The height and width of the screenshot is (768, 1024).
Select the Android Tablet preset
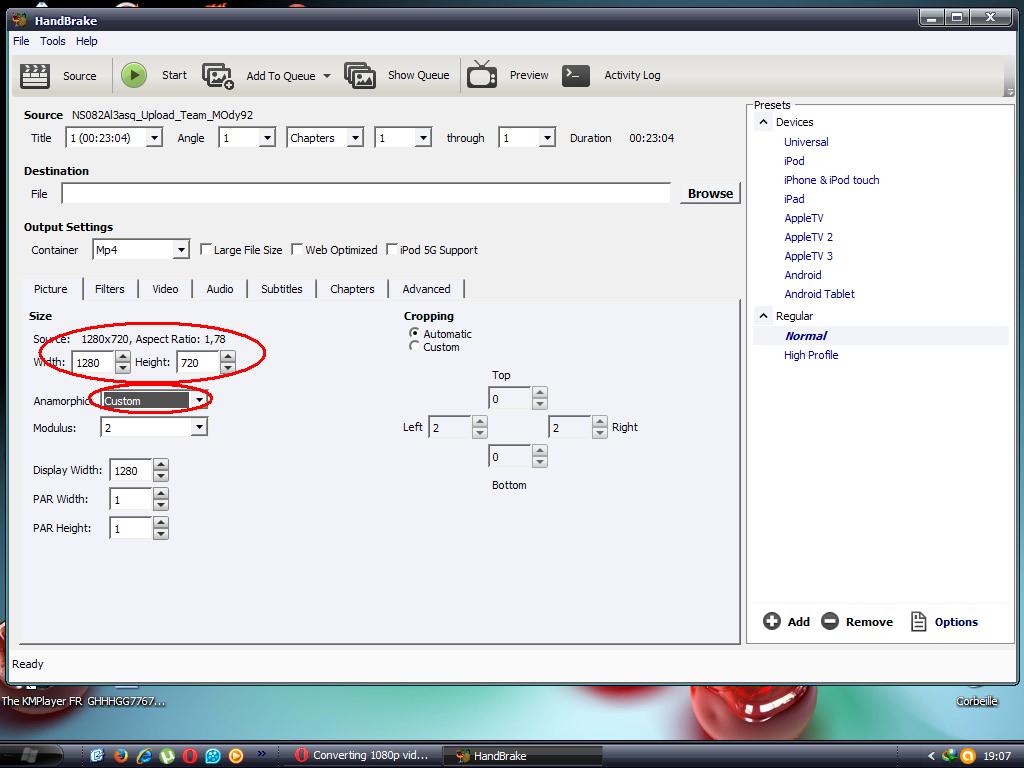point(819,294)
